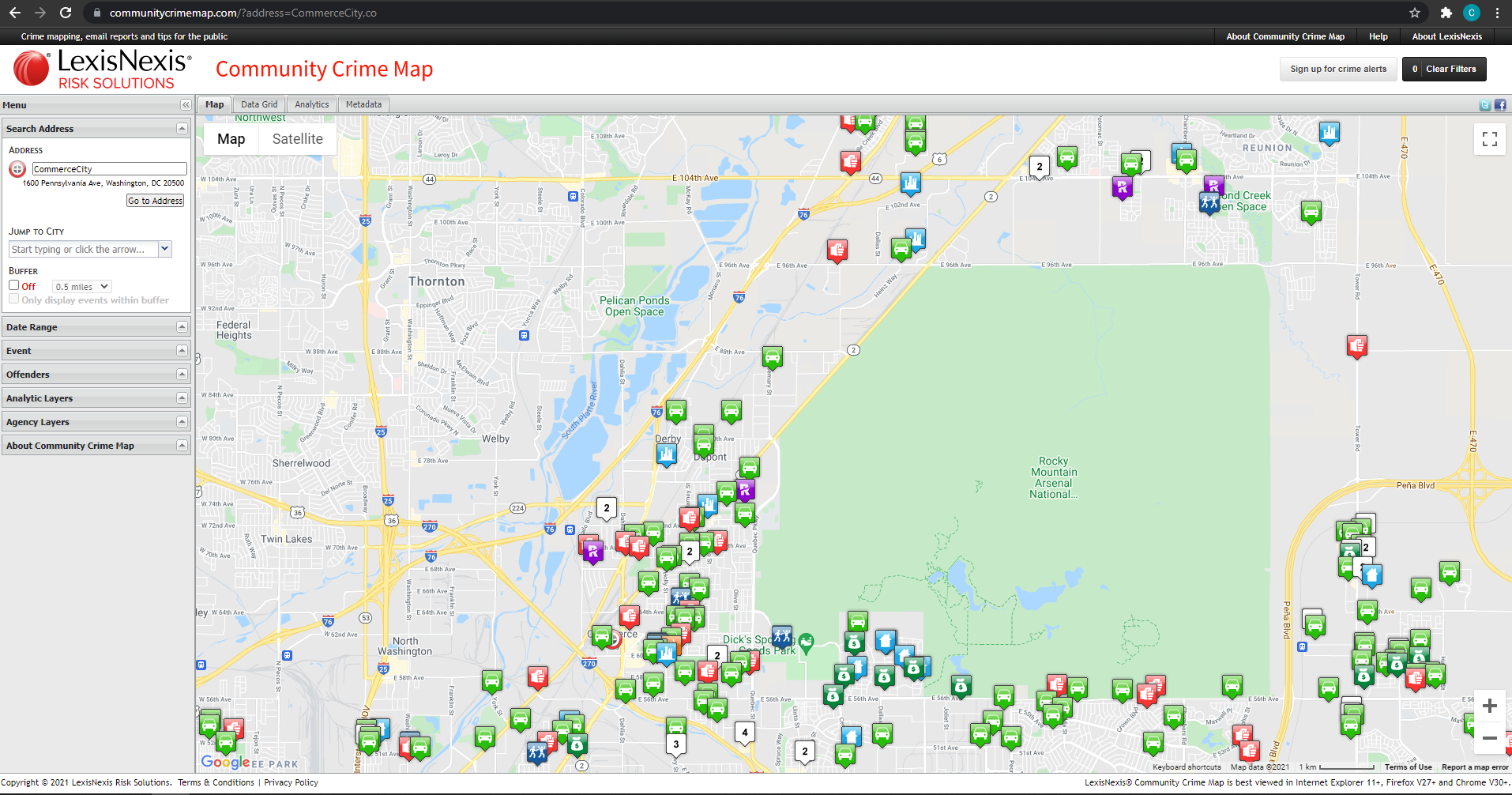1512x795 pixels.
Task: Click 'Sign up for crime alerts'
Action: [x=1337, y=69]
